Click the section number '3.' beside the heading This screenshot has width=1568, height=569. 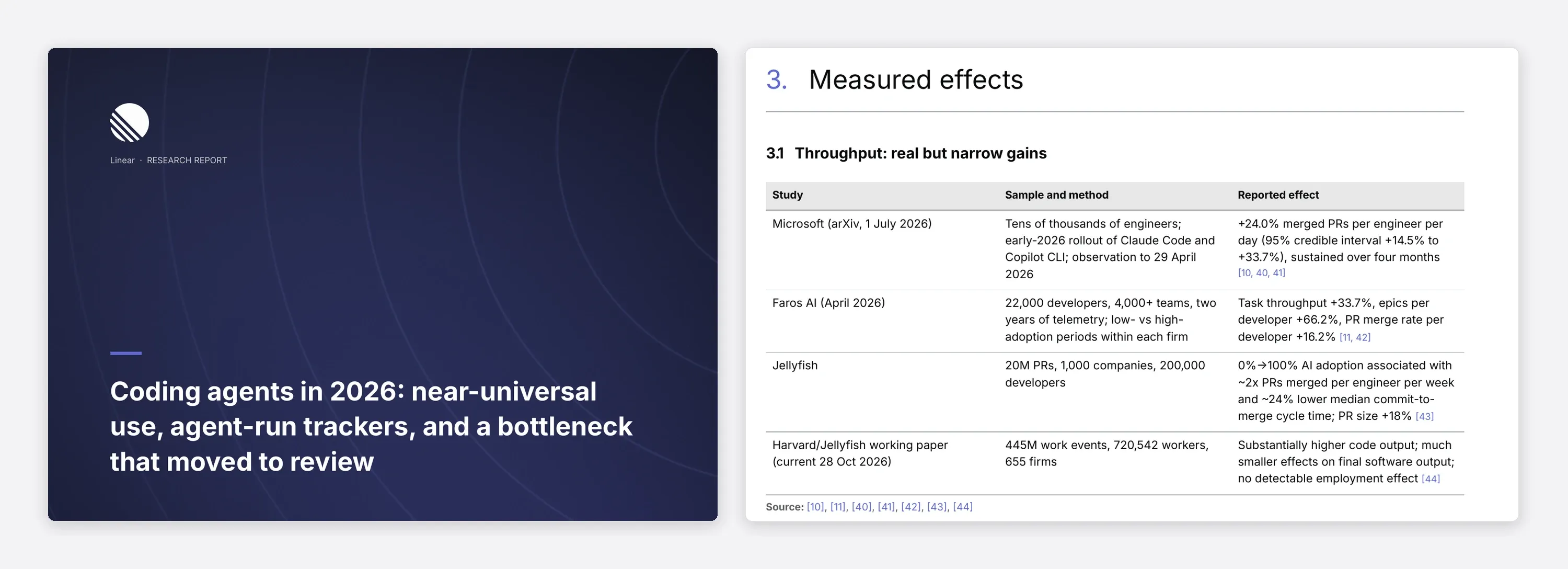[x=777, y=80]
